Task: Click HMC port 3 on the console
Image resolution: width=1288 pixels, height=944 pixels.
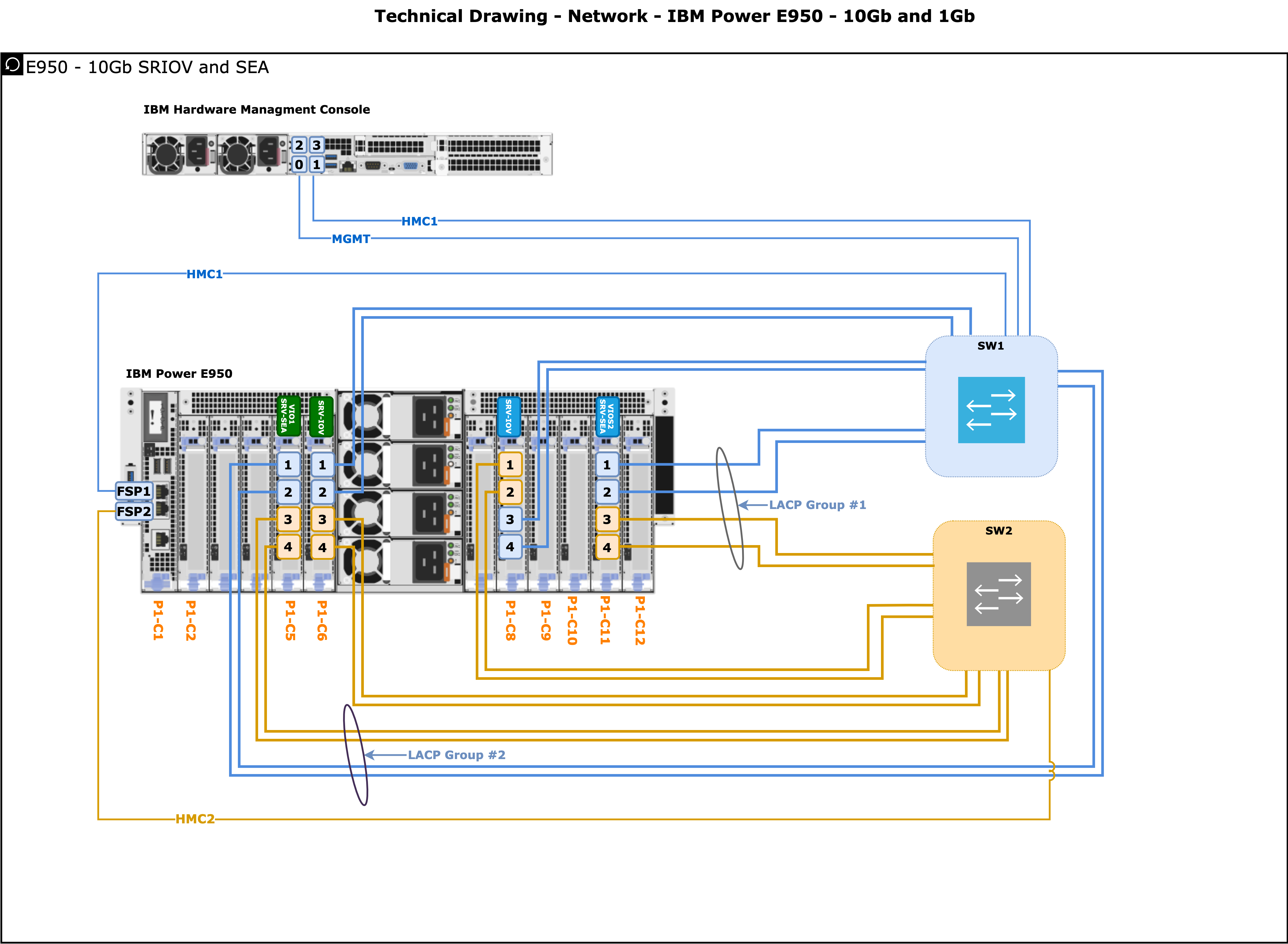Action: pos(316,145)
